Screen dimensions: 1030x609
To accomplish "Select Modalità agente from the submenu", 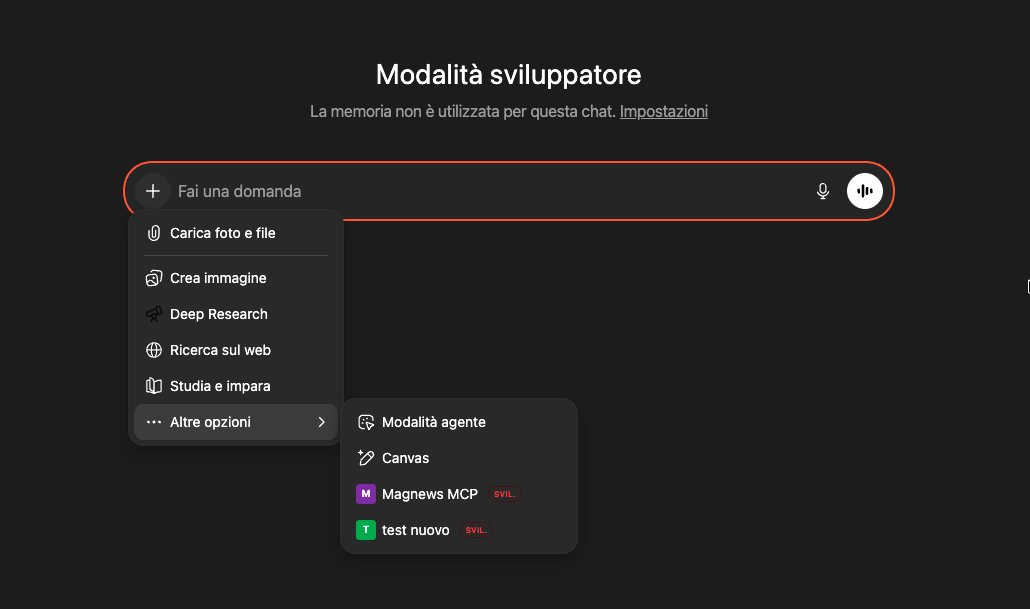I will coord(433,422).
